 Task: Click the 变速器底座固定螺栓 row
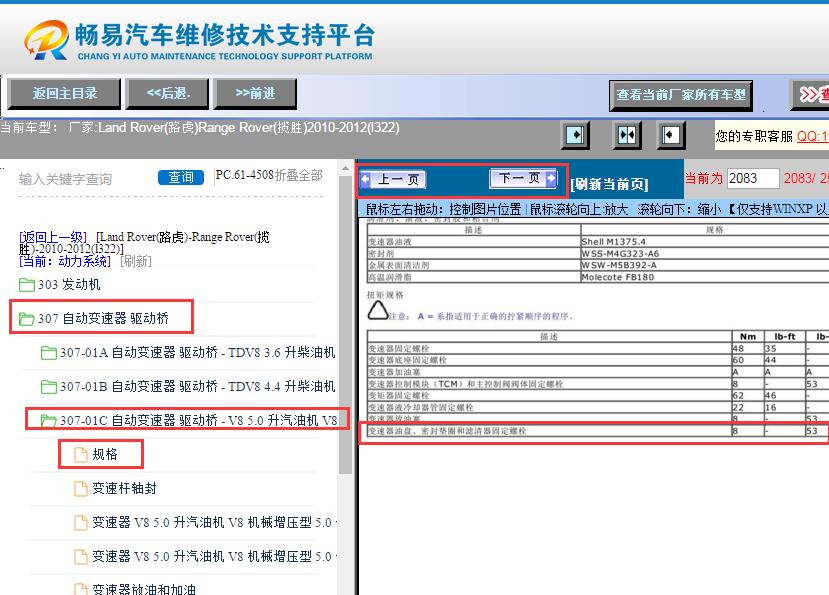point(598,360)
